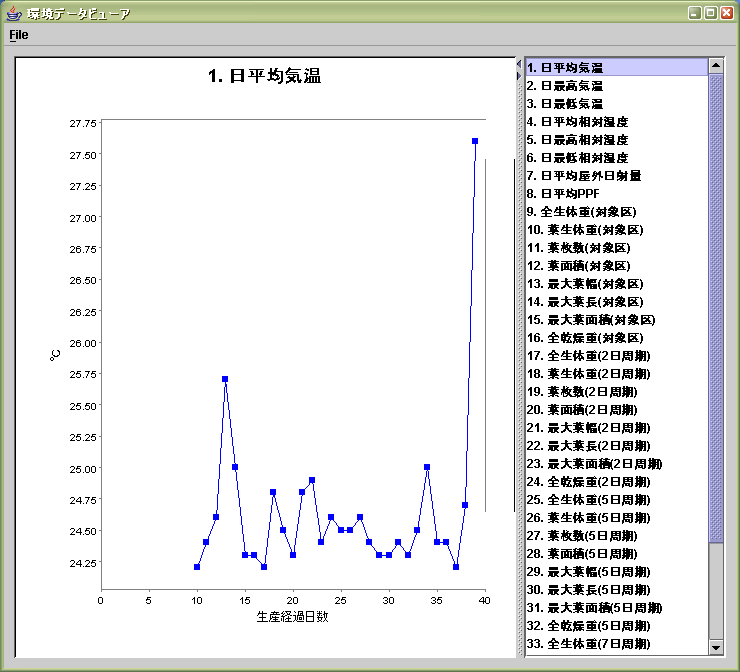Select list item 12. 葉面積(対象区)

581,266
